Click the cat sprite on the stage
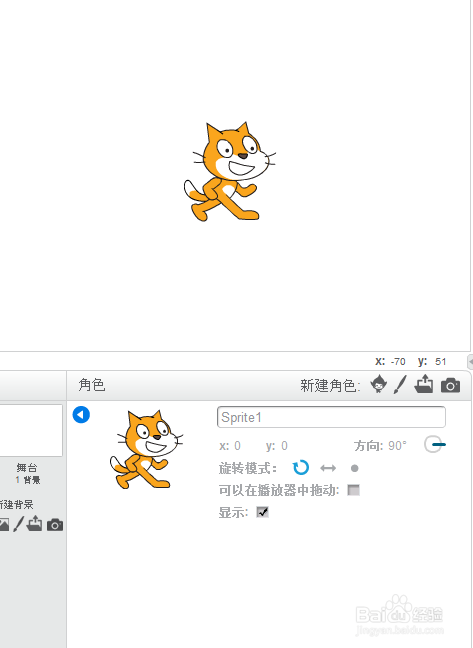Image resolution: width=473 pixels, height=648 pixels. point(230,172)
